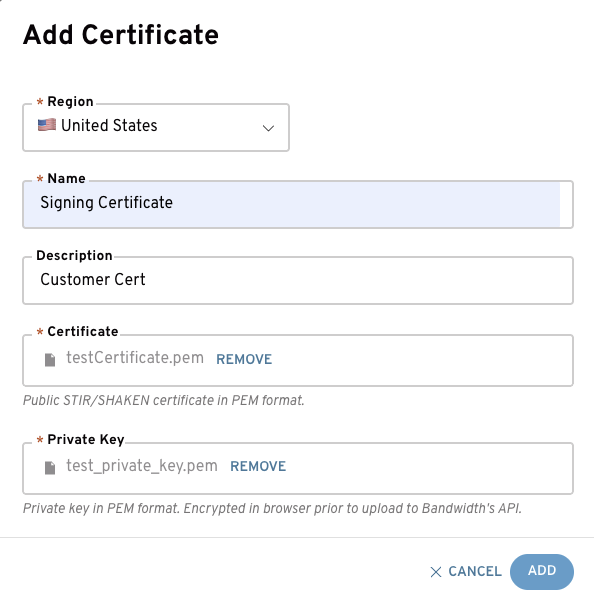Click the ADD button
This screenshot has height=603, width=594.
(x=542, y=571)
